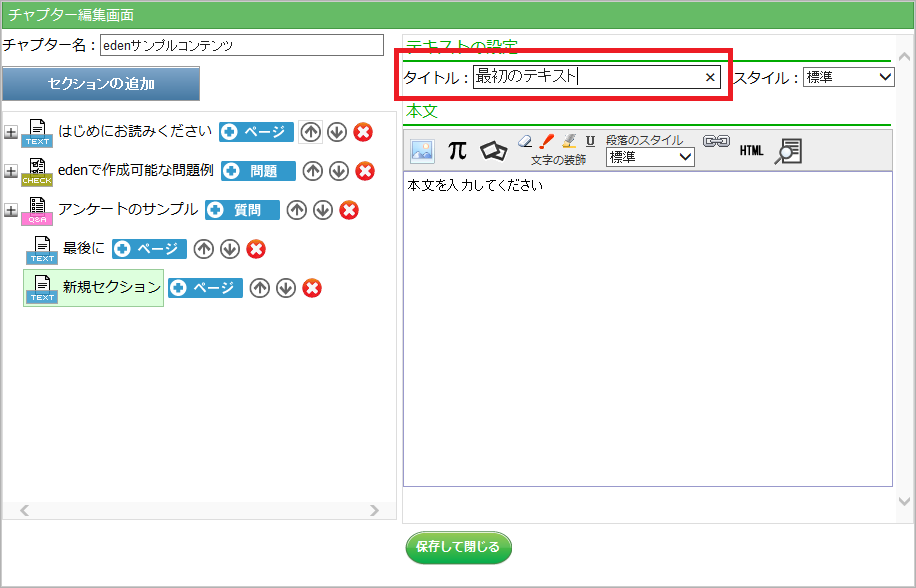This screenshot has height=588, width=916.
Task: Expand the アンケートのサンプル tree node
Action: click(11, 210)
